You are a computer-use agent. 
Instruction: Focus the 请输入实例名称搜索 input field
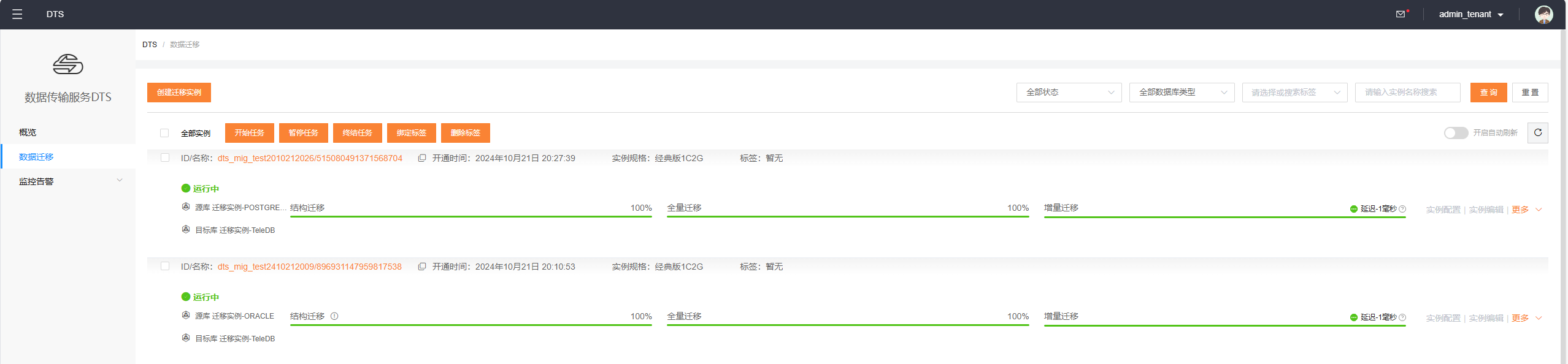click(x=1407, y=93)
